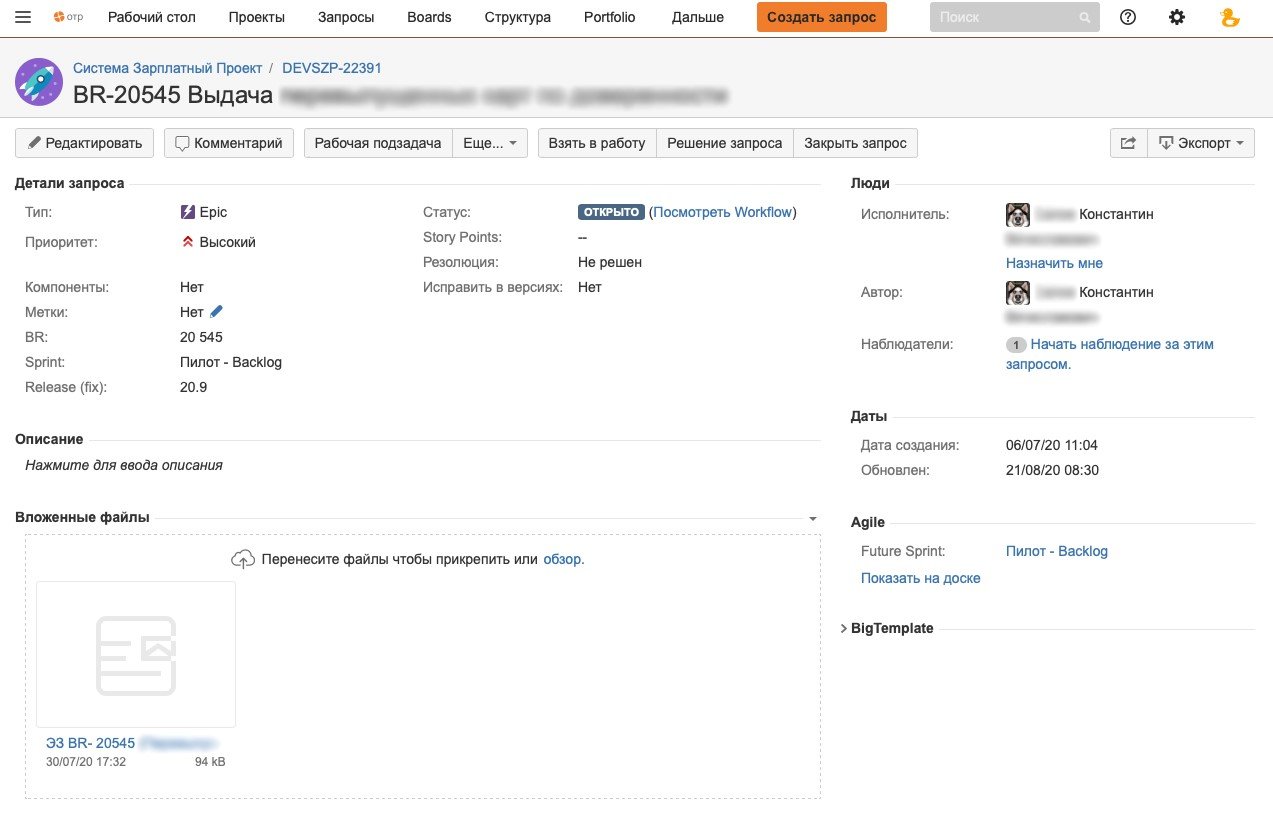Open the help question mark icon

1128,17
